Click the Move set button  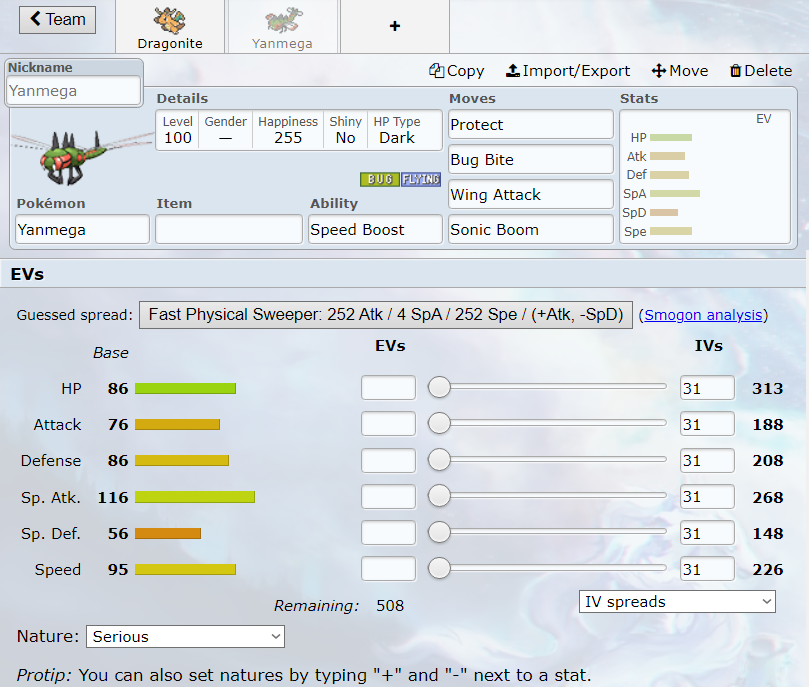[679, 71]
